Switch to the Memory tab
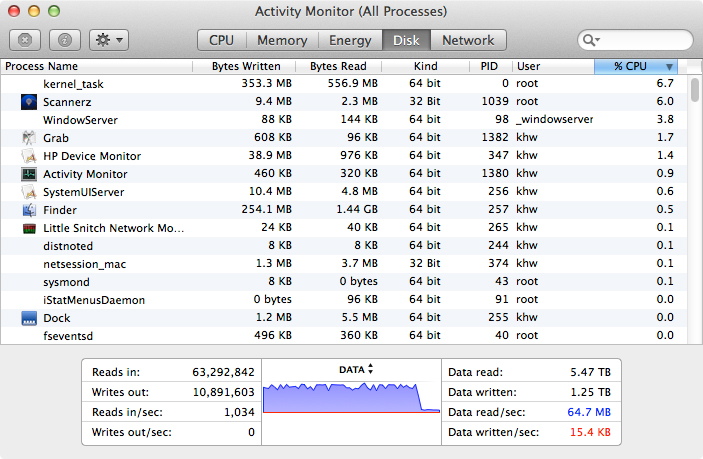The height and width of the screenshot is (459, 703). (x=282, y=40)
